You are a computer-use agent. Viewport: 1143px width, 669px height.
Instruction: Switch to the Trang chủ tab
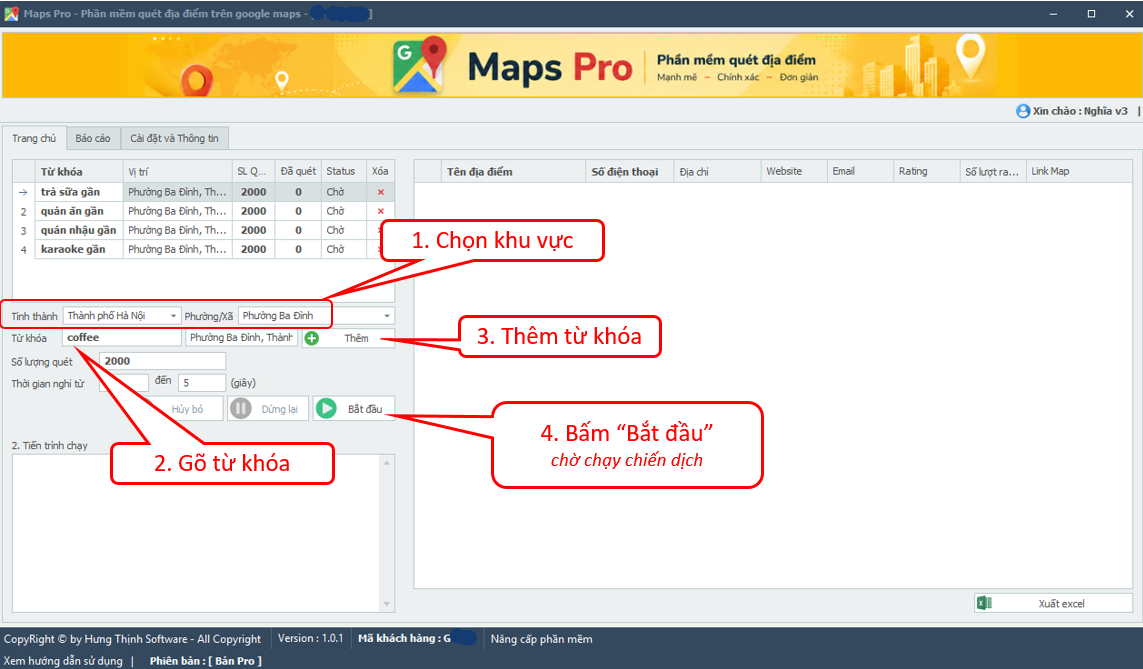click(34, 138)
